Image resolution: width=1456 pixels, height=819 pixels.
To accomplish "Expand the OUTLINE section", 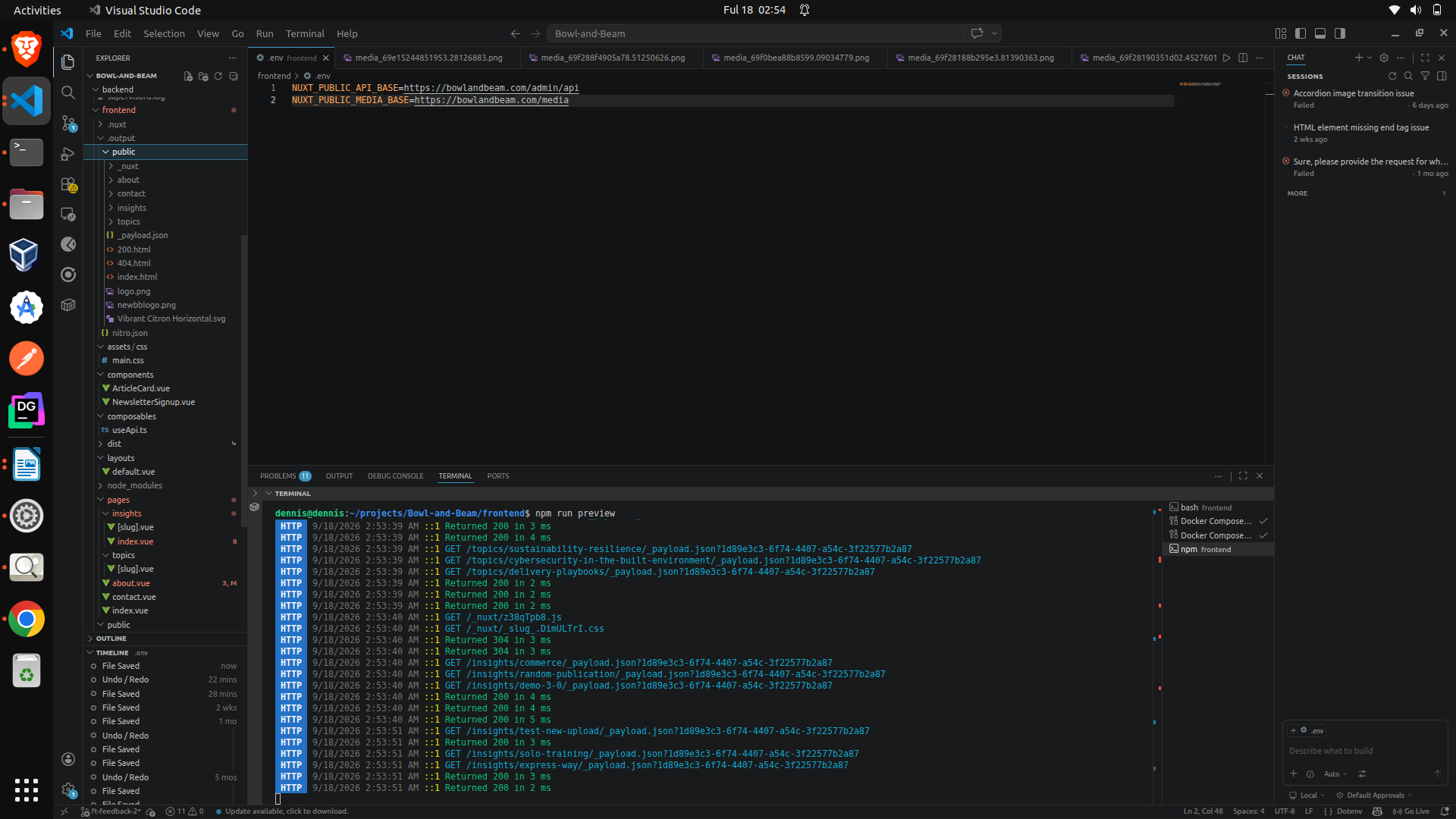I will pos(111,639).
